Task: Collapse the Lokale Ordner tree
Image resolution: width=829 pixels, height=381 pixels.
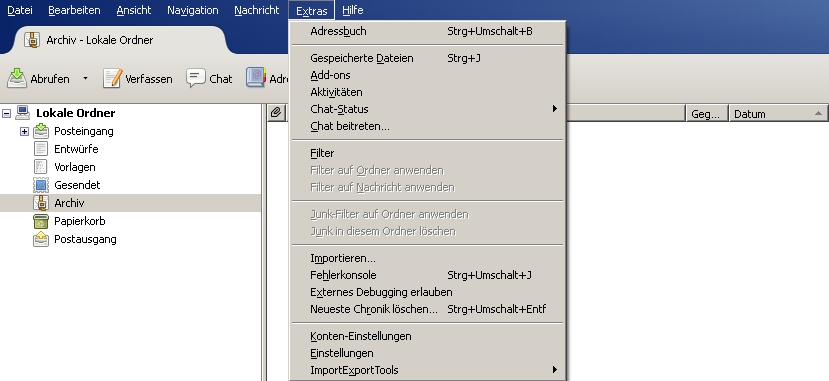Action: (6, 113)
